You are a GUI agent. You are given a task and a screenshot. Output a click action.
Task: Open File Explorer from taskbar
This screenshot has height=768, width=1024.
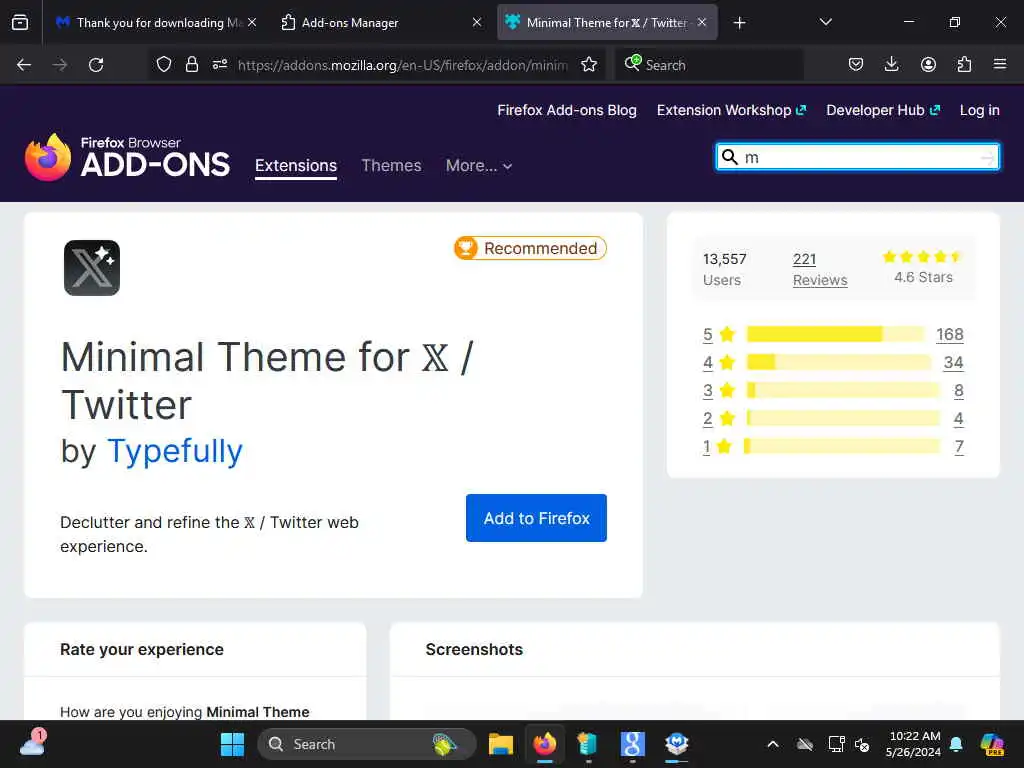point(501,744)
